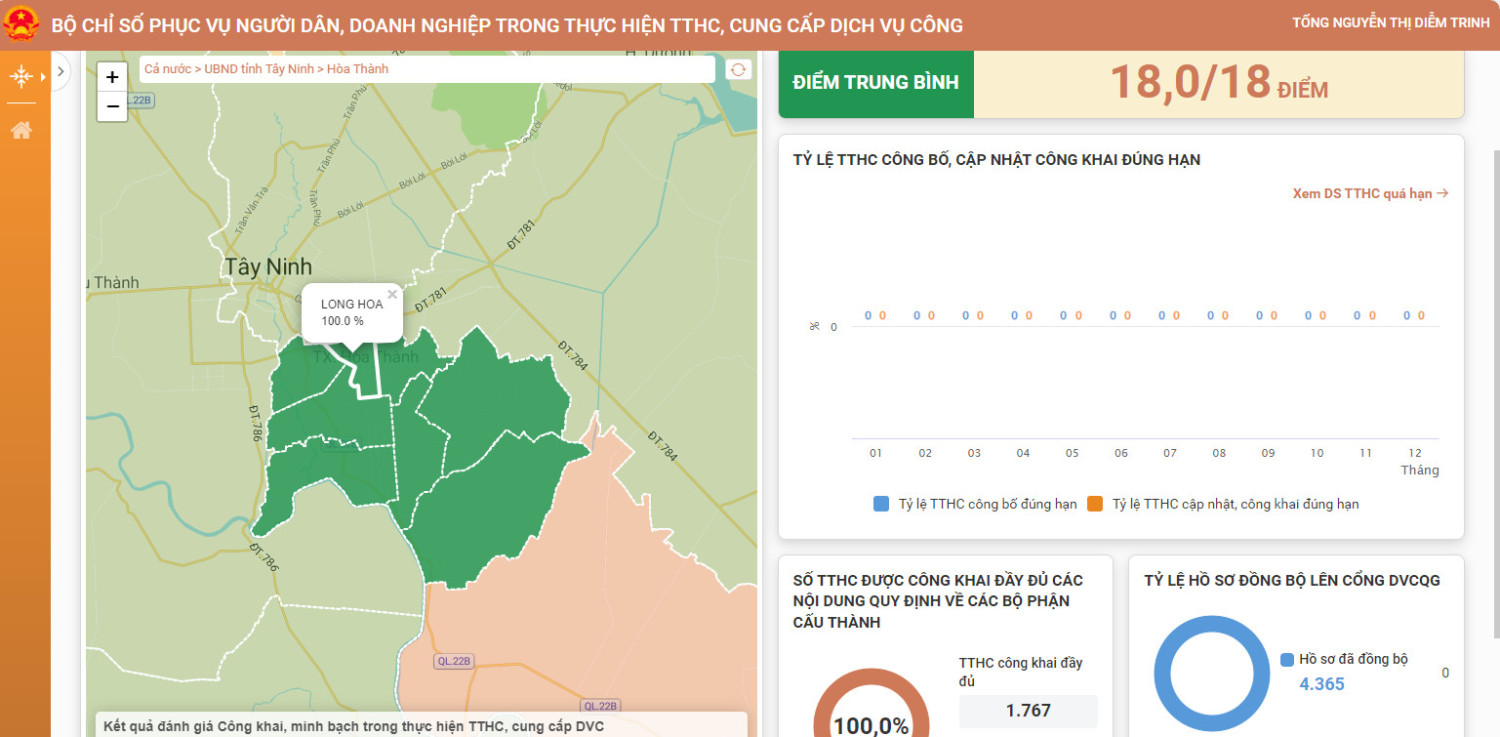The width and height of the screenshot is (1500, 737).
Task: Click the 'TTHC công khai đầy đủ' label
Action: click(x=1021, y=672)
